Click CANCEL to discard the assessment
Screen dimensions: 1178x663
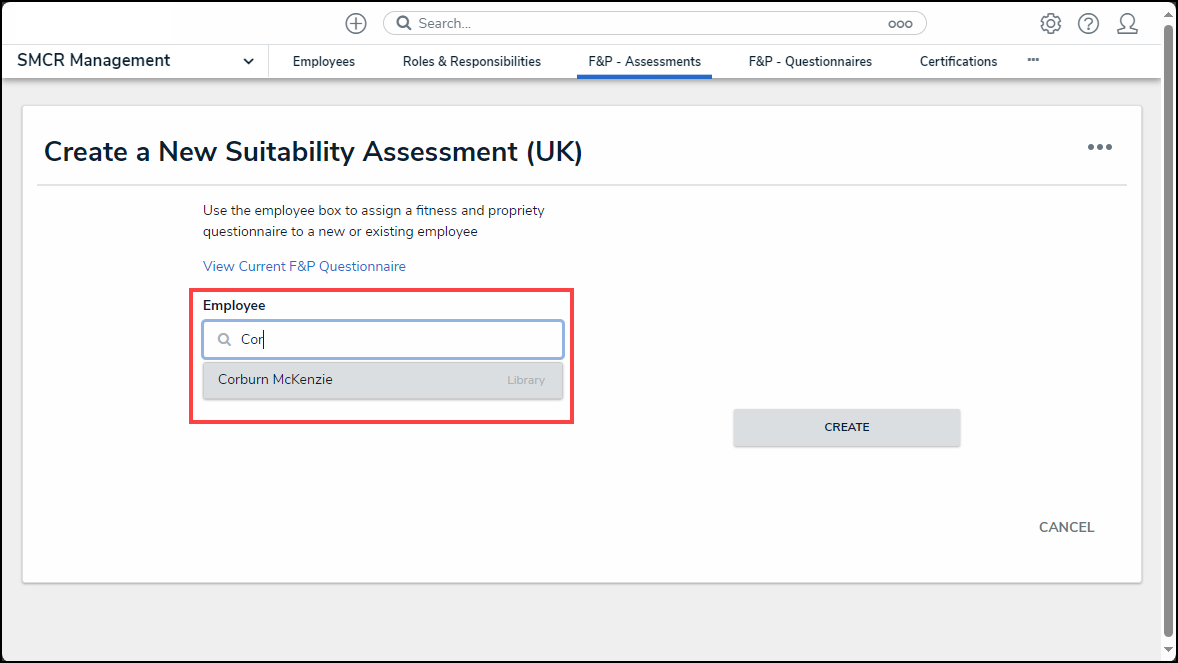(x=1066, y=527)
